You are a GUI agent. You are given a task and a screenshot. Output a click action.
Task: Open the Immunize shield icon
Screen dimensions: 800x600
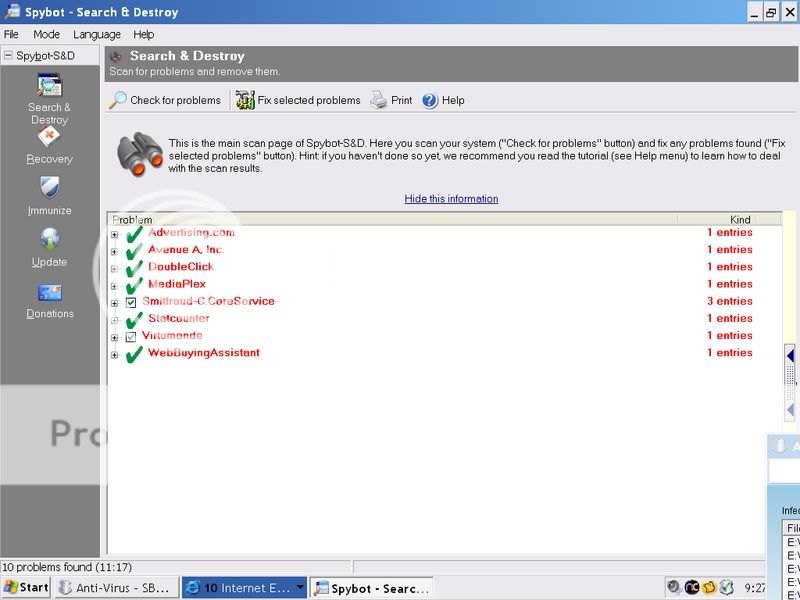tap(49, 187)
